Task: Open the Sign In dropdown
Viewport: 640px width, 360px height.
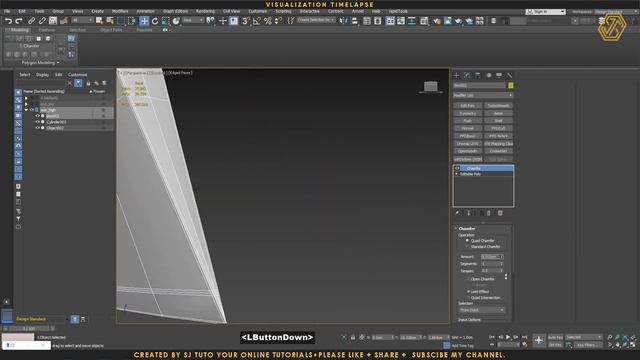Action: pyautogui.click(x=546, y=11)
